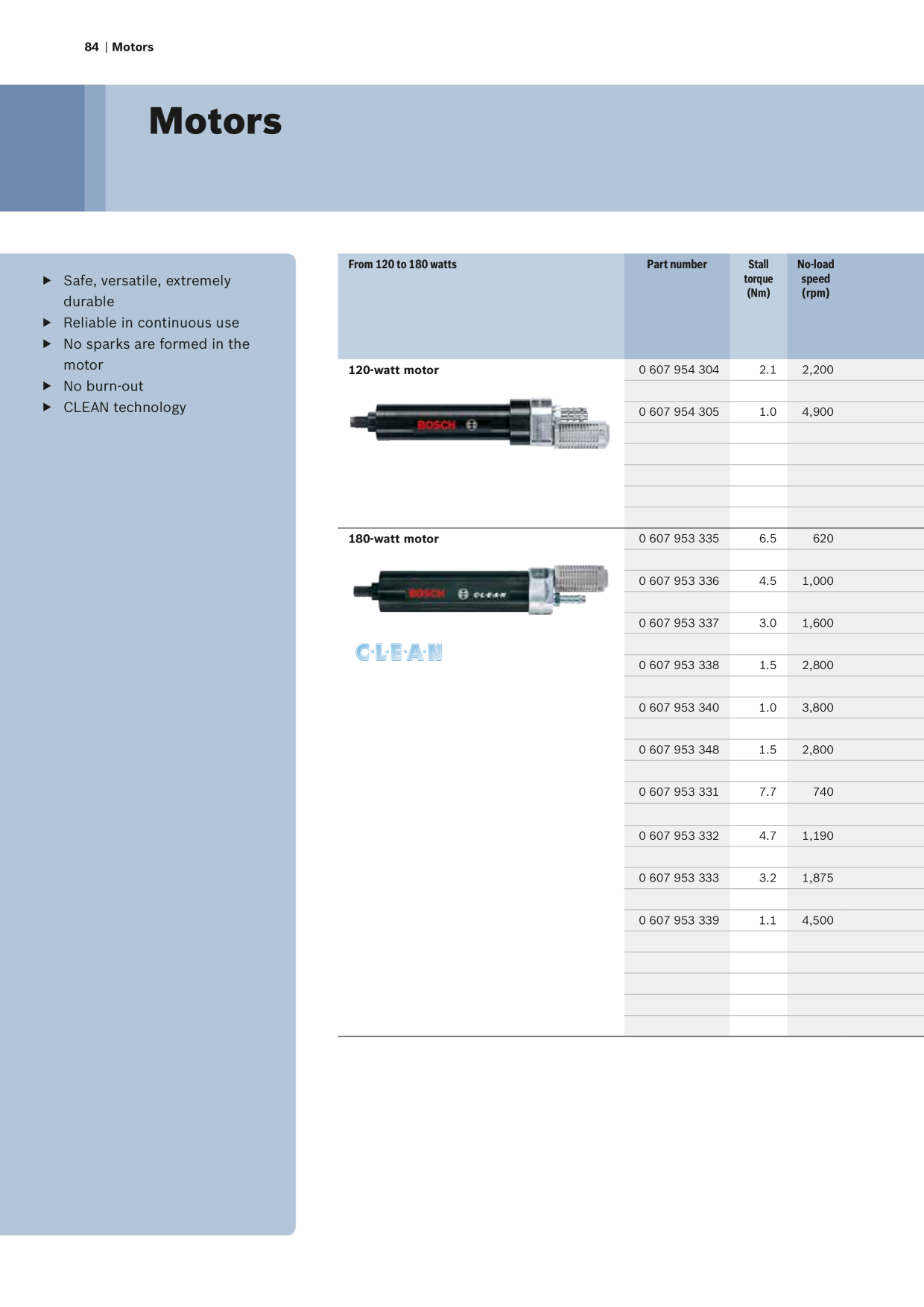Click the '180-watt motor' label
924x1307 pixels.
pyautogui.click(x=393, y=539)
